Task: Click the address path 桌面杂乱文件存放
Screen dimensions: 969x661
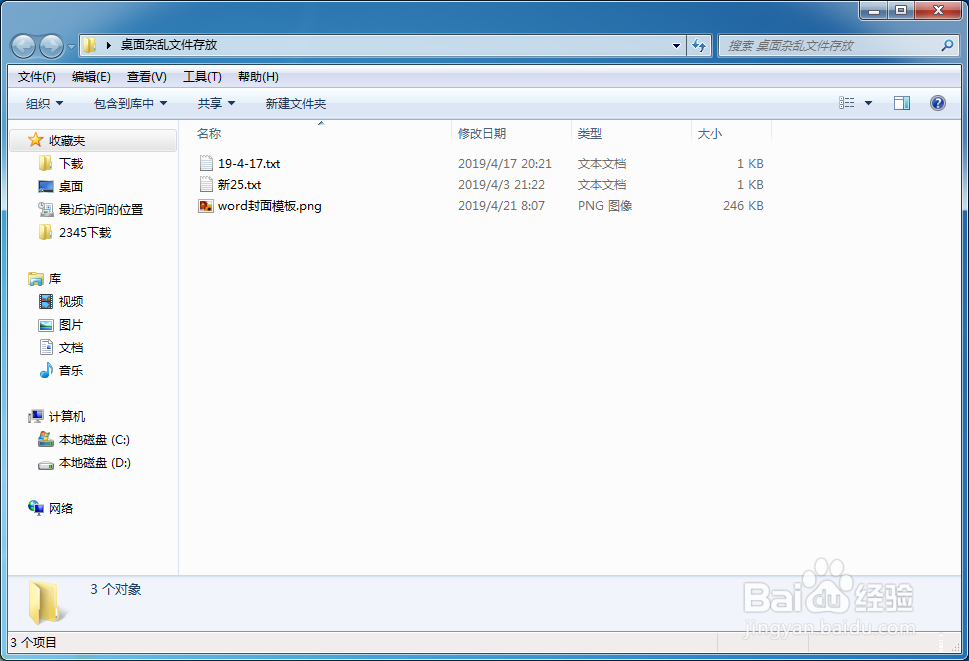Action: pos(169,45)
